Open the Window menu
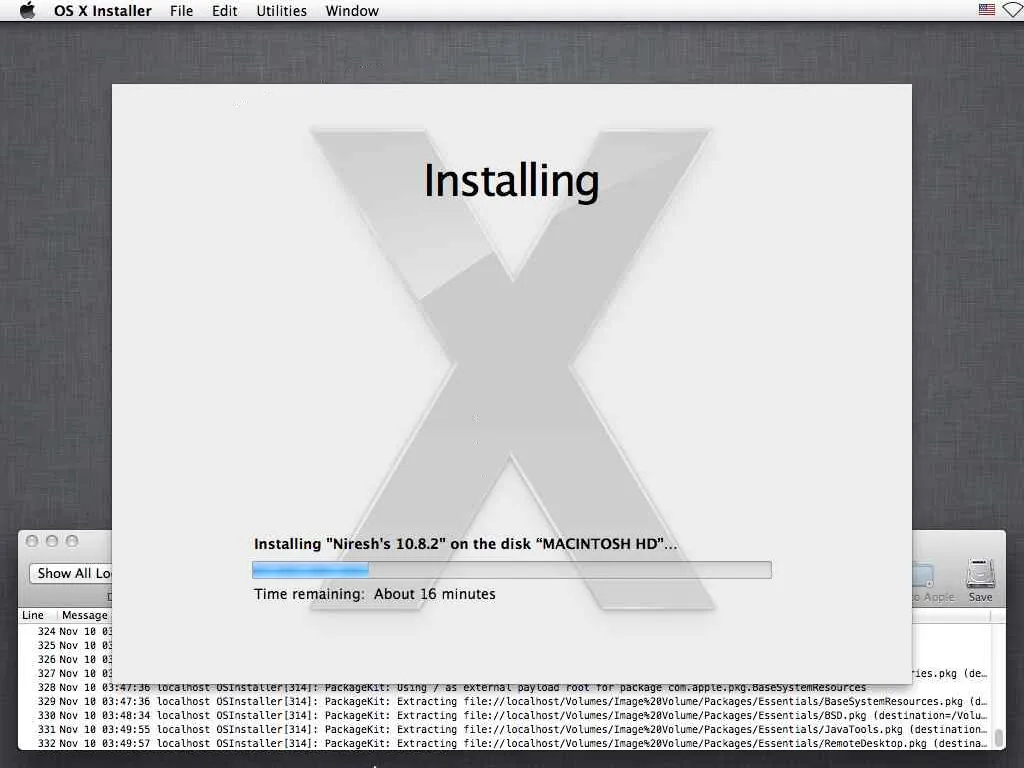 tap(352, 10)
